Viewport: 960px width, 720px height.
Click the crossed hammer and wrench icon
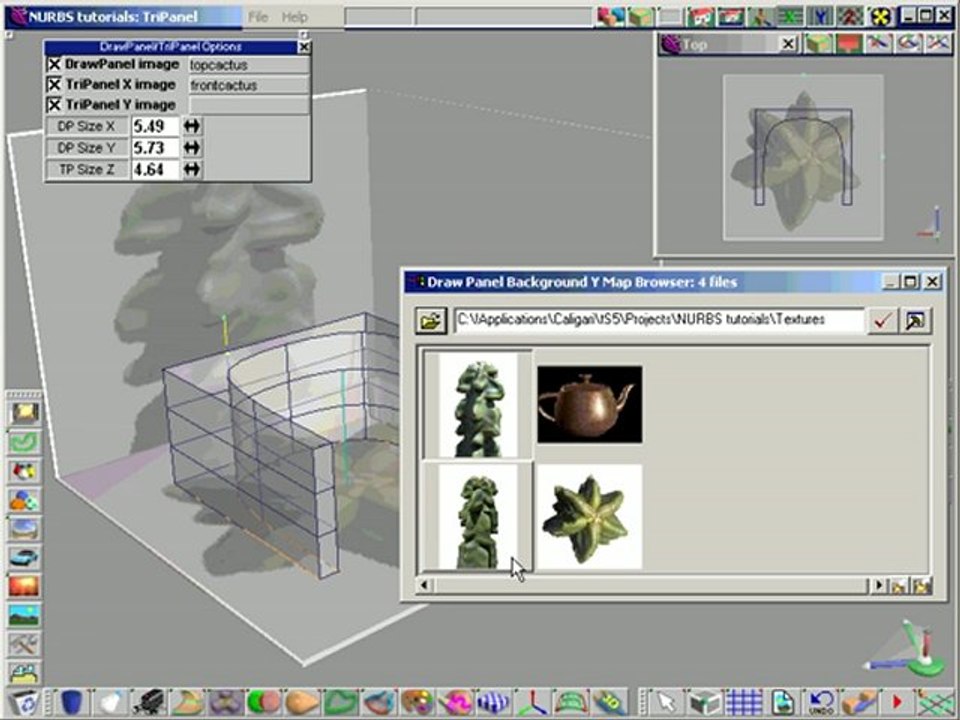[24, 644]
